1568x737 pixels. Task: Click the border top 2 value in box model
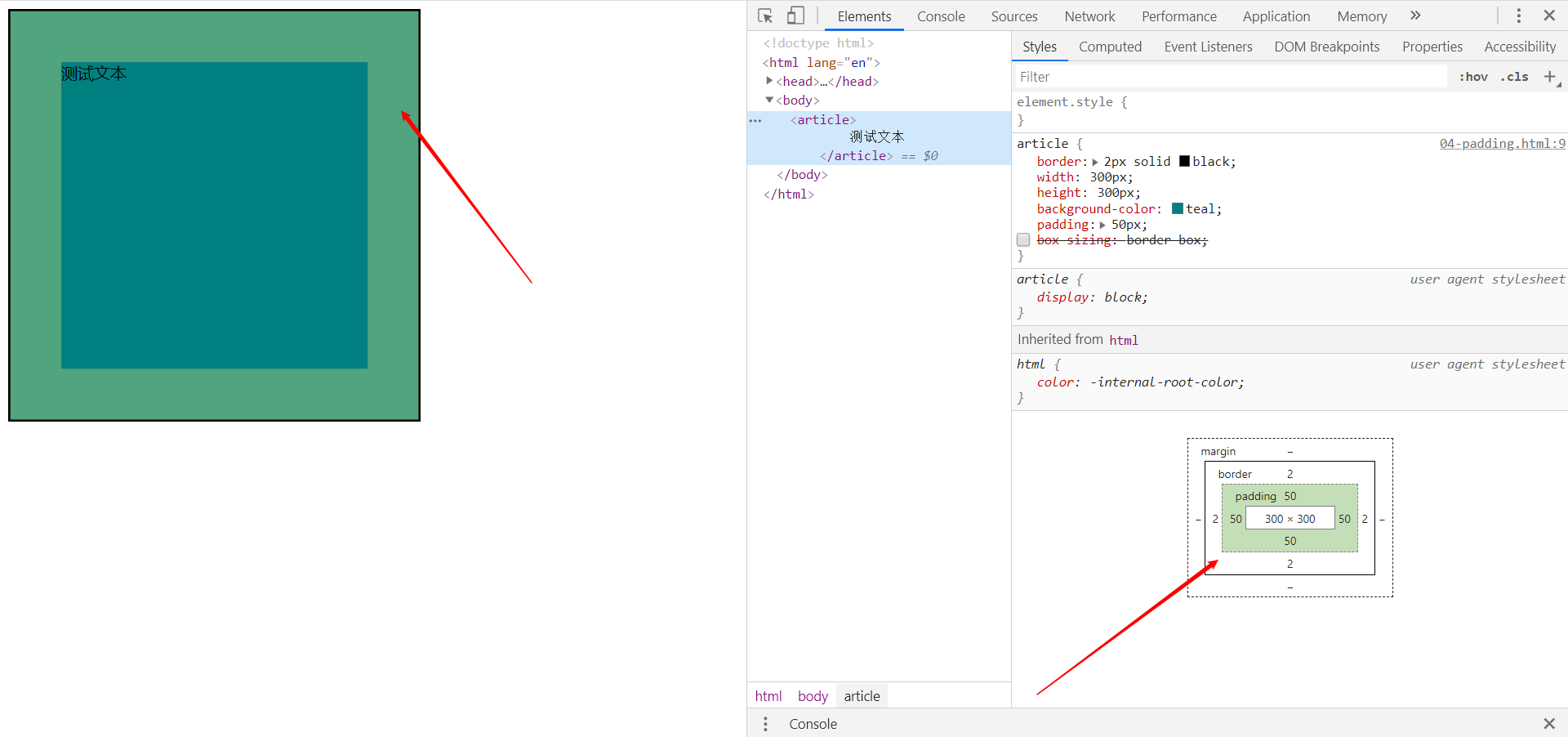pos(1290,474)
